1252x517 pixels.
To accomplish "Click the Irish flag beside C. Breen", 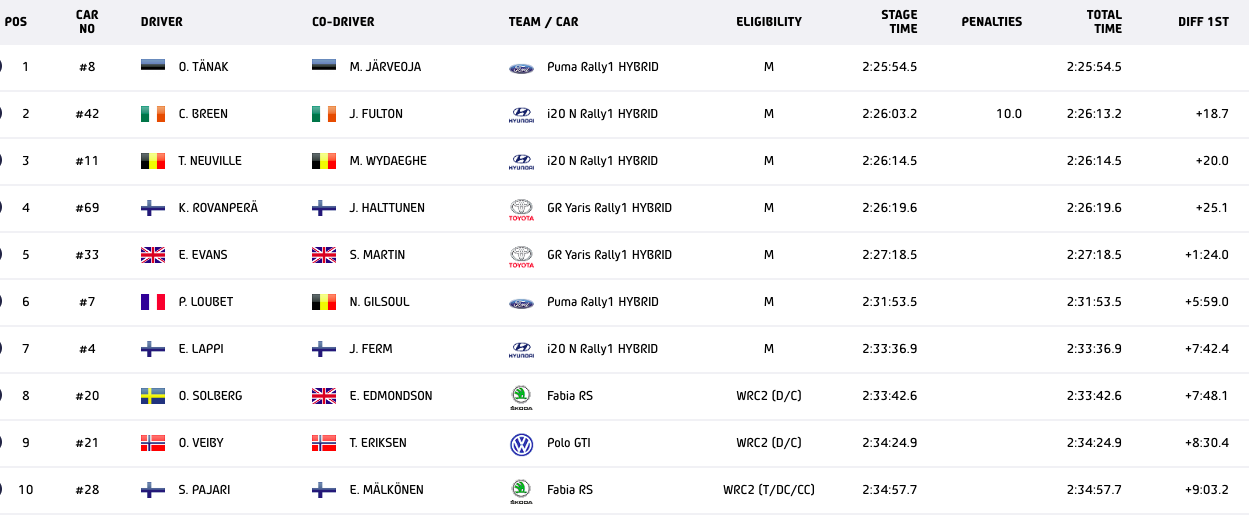I will point(152,114).
